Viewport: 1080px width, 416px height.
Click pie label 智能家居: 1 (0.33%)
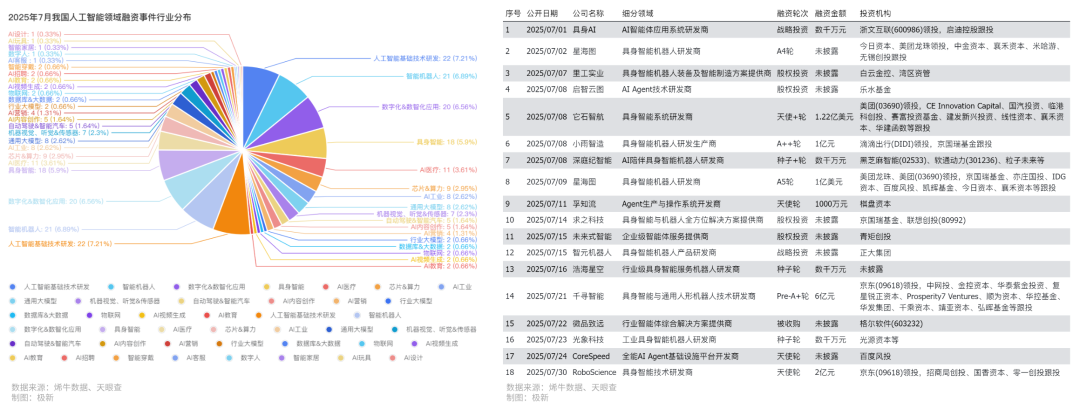[37, 47]
